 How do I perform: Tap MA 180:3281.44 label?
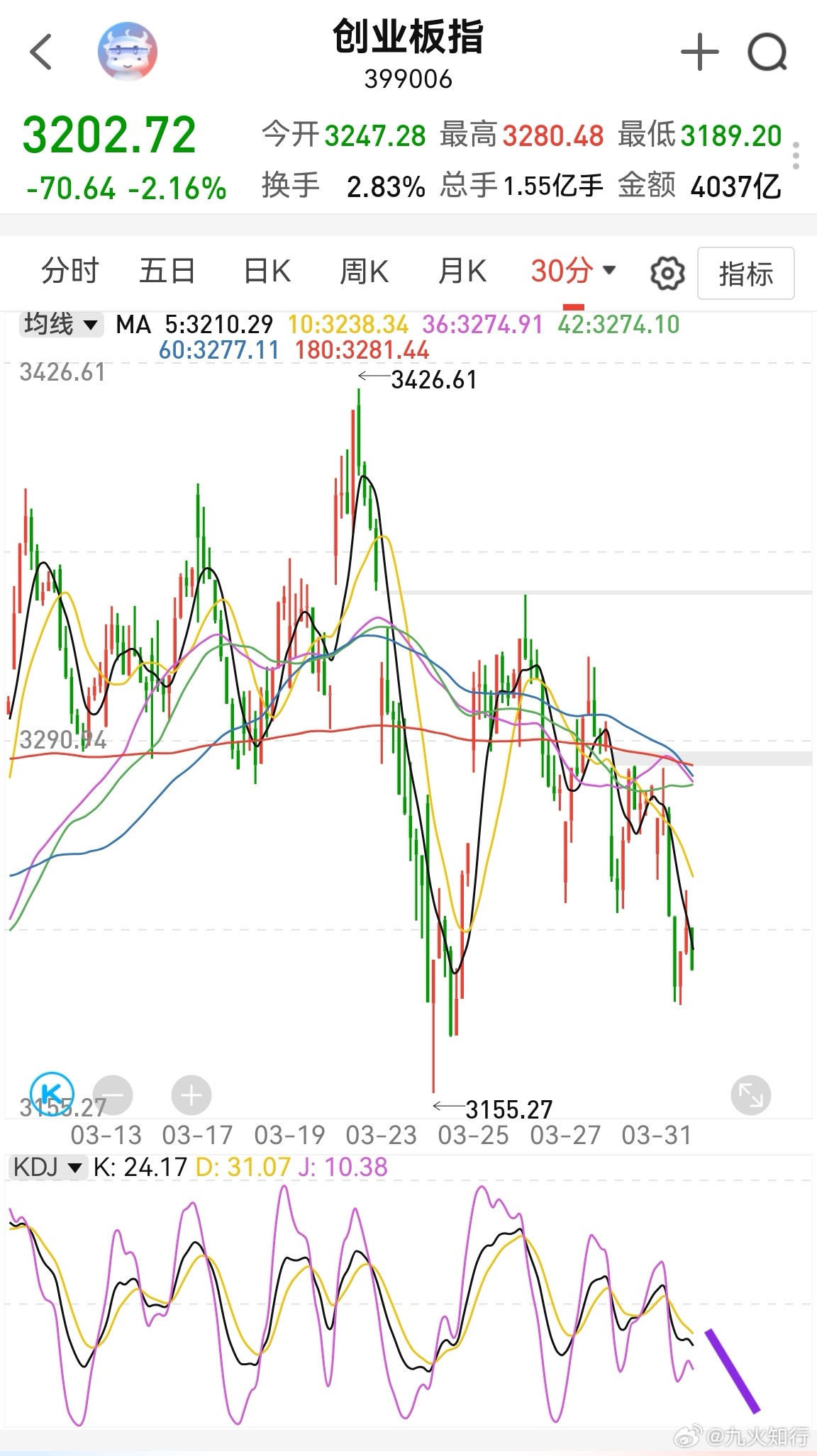pos(362,350)
